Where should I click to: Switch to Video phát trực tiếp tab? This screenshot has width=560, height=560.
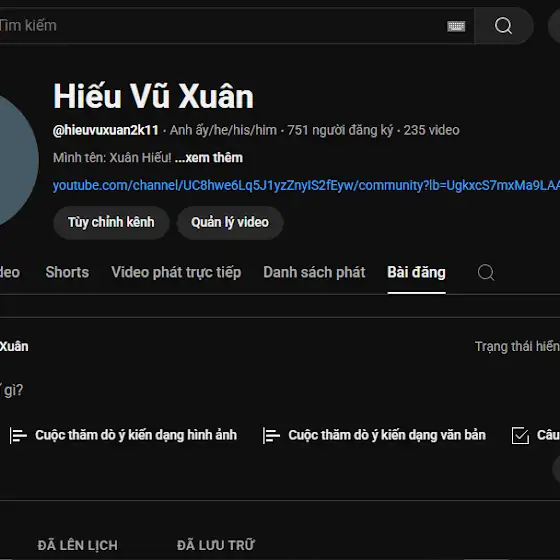tap(176, 272)
